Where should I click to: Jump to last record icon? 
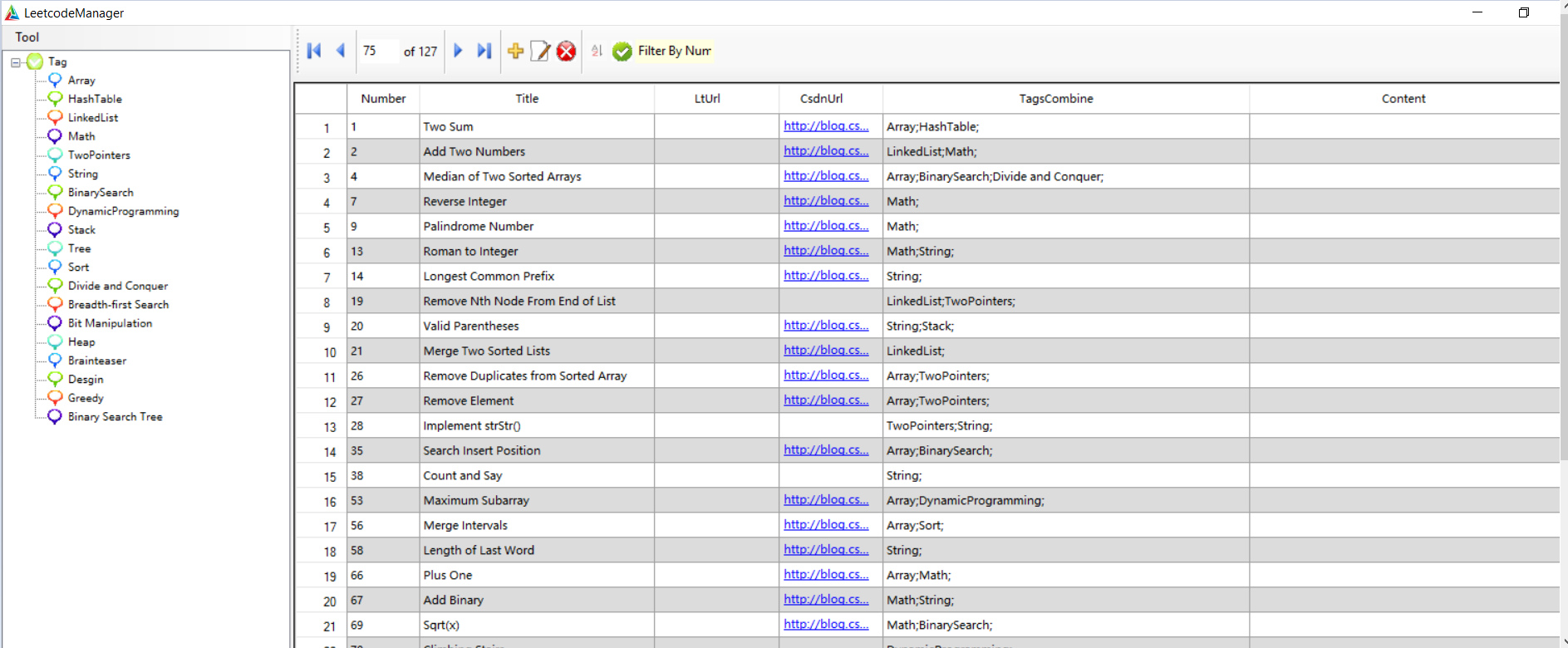click(x=484, y=51)
